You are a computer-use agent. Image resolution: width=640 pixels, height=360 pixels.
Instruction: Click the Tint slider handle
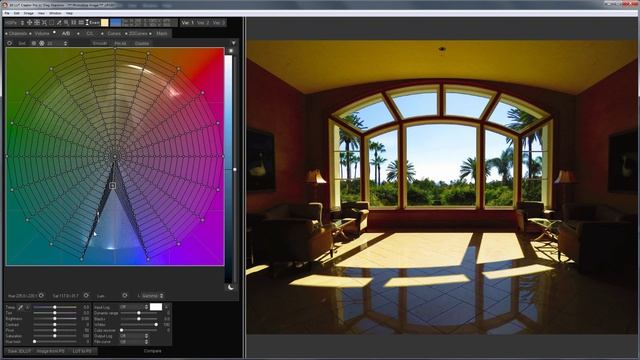coord(55,313)
